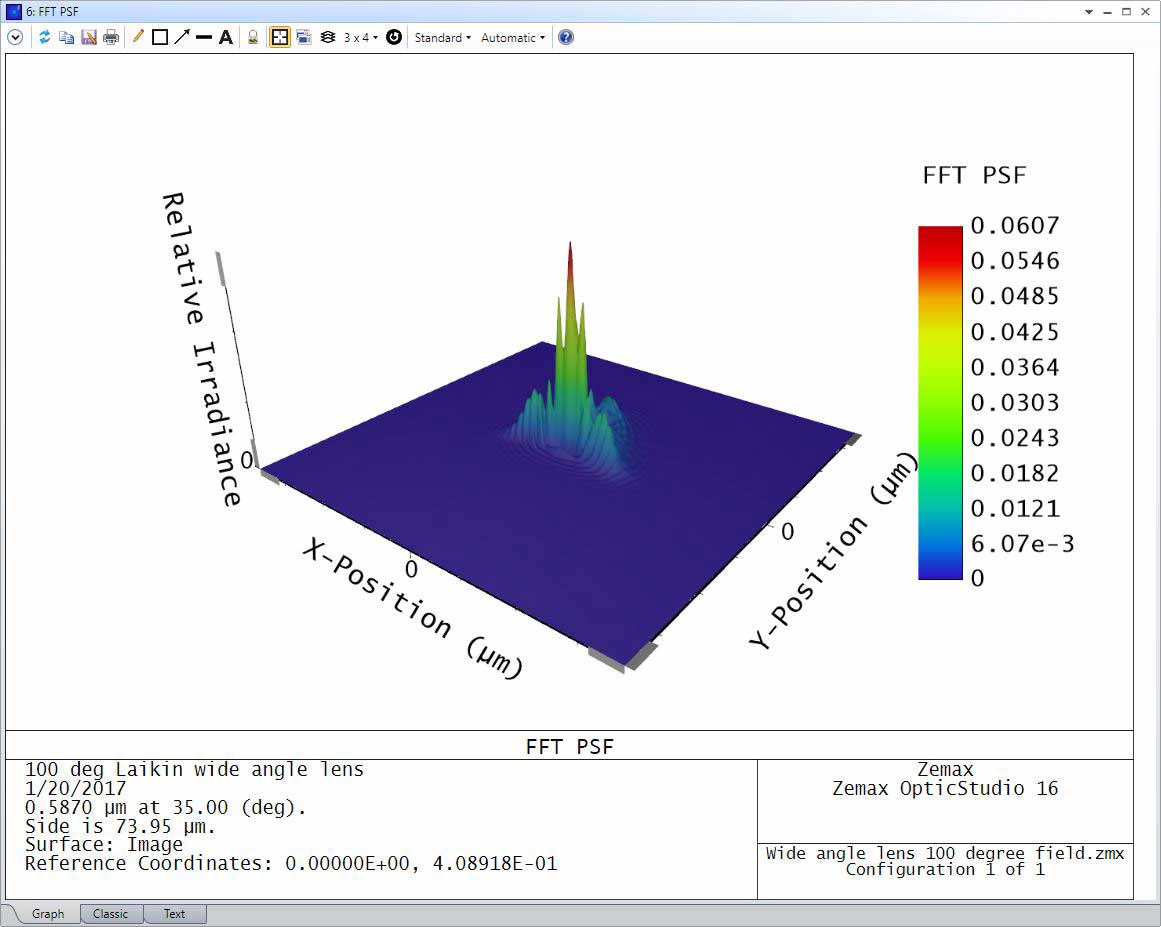
Task: Open the Automatic dropdown
Action: coord(513,37)
